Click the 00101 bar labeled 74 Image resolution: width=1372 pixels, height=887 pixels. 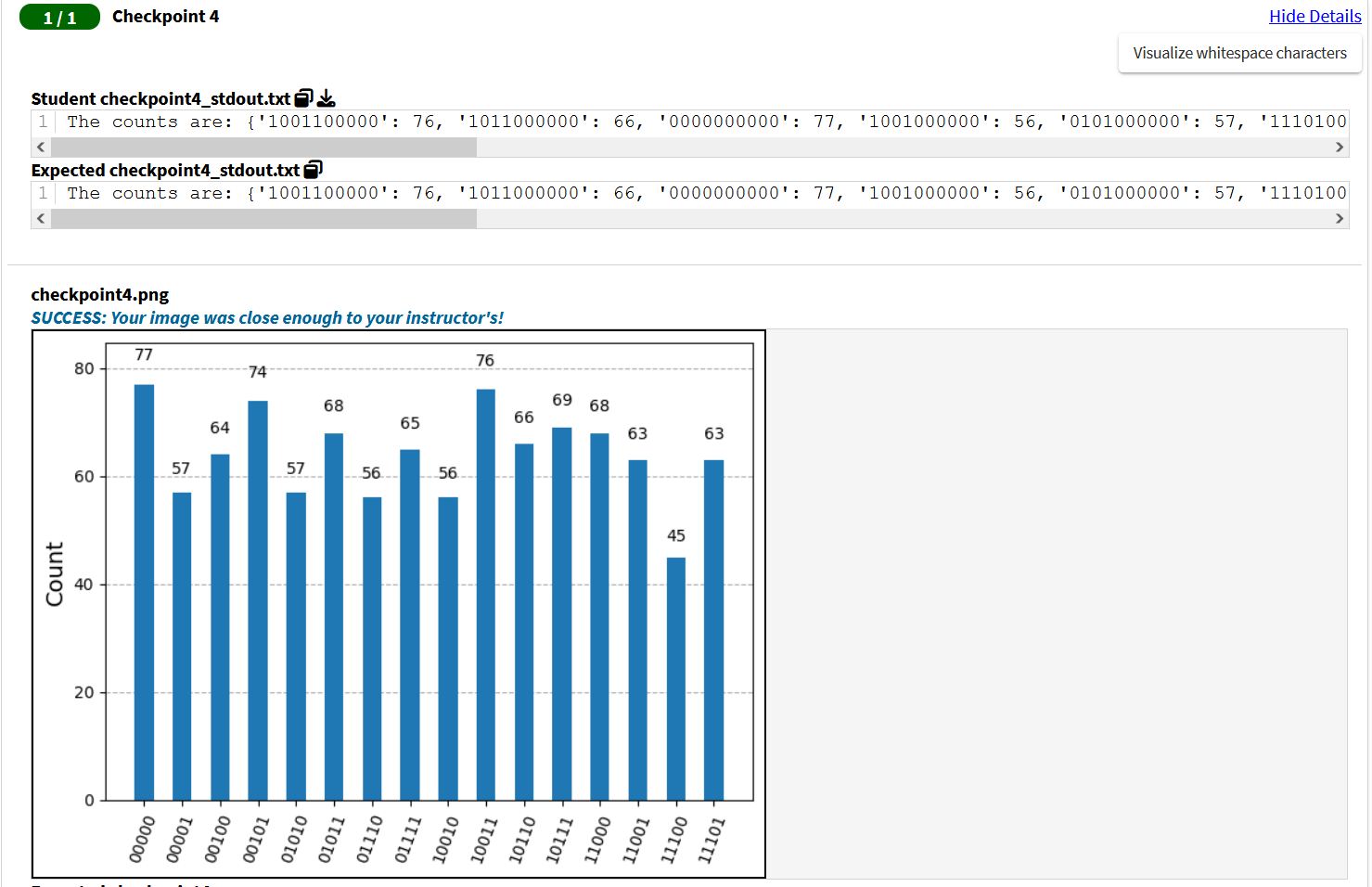(258, 600)
